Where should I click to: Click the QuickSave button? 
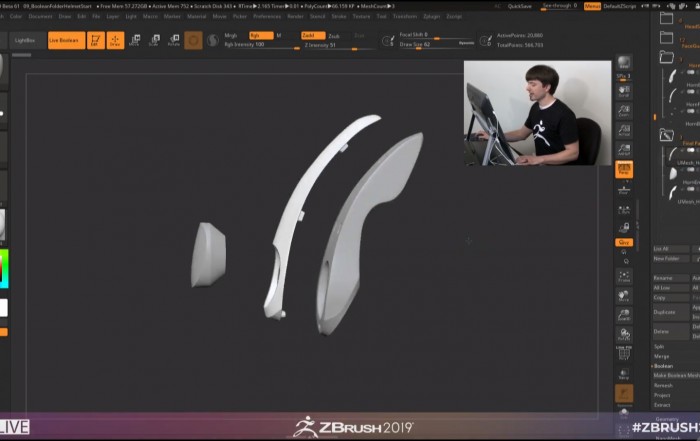click(x=520, y=6)
